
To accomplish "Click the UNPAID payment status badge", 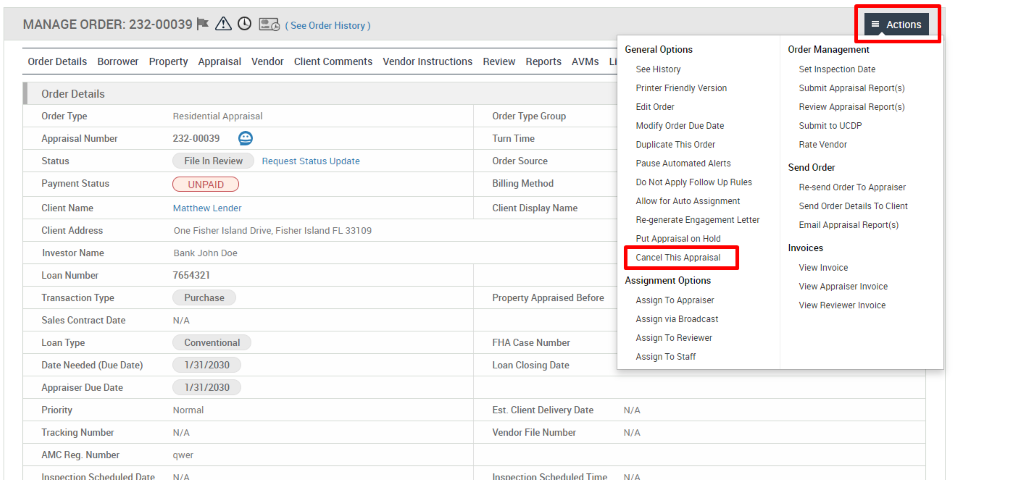I will pos(206,184).
